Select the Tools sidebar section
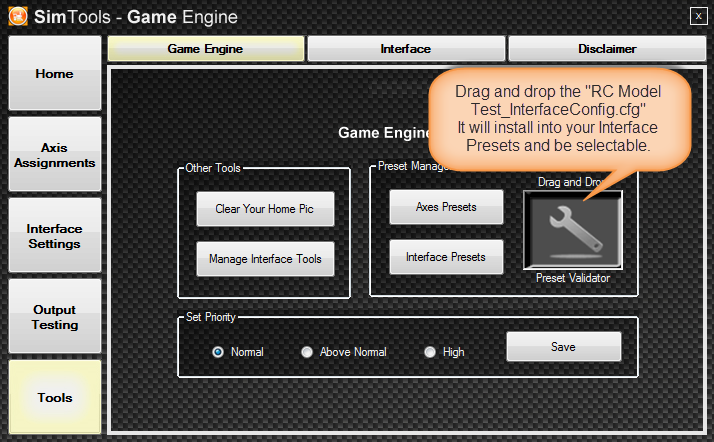The image size is (714, 442). 55,397
